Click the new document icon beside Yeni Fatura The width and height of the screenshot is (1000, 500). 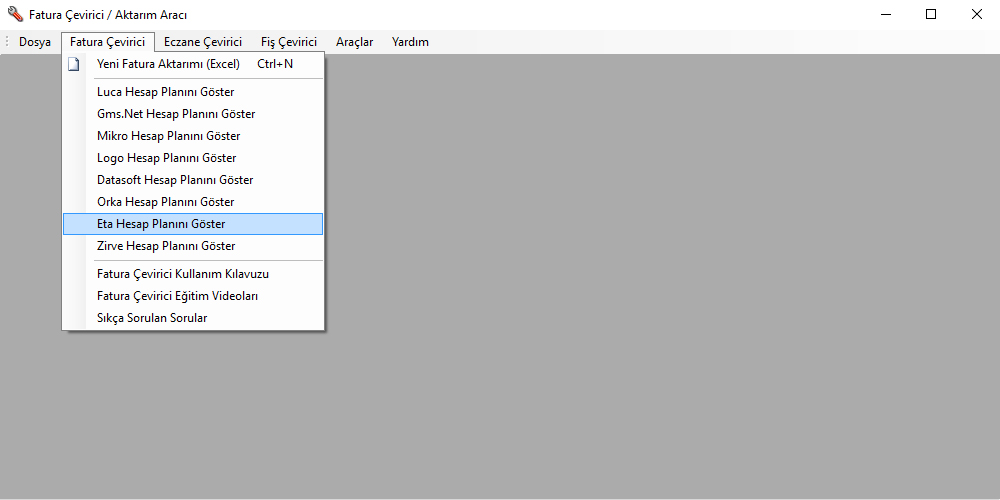point(75,64)
